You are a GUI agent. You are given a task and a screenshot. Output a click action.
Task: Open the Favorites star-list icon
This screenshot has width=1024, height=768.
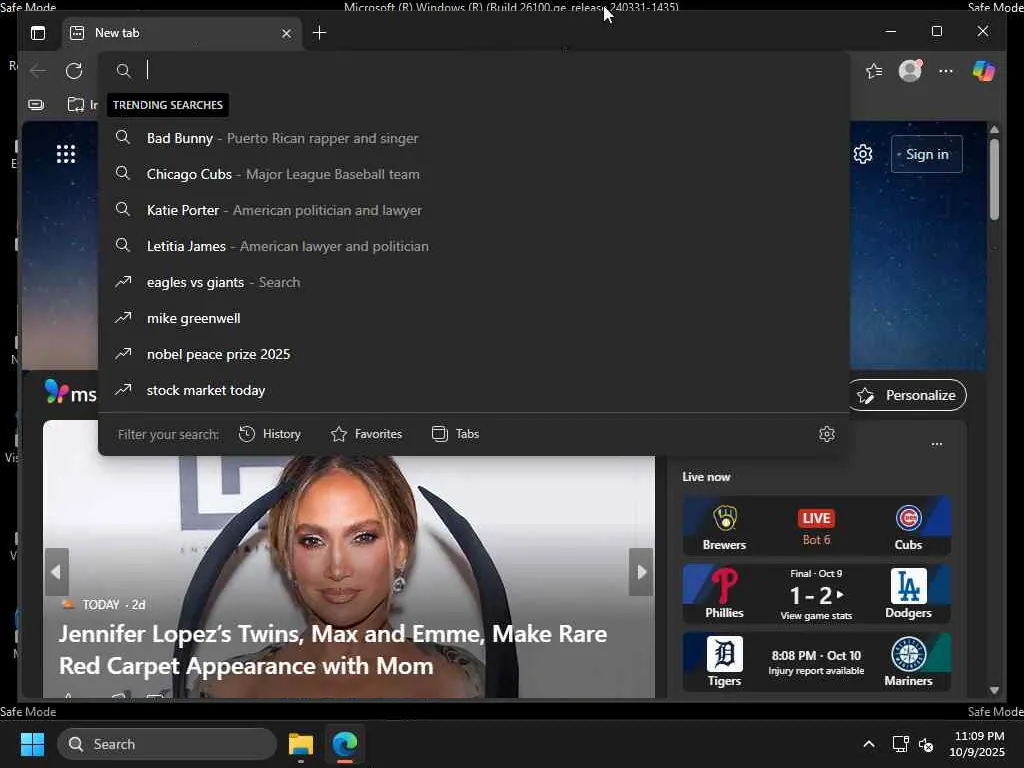874,71
